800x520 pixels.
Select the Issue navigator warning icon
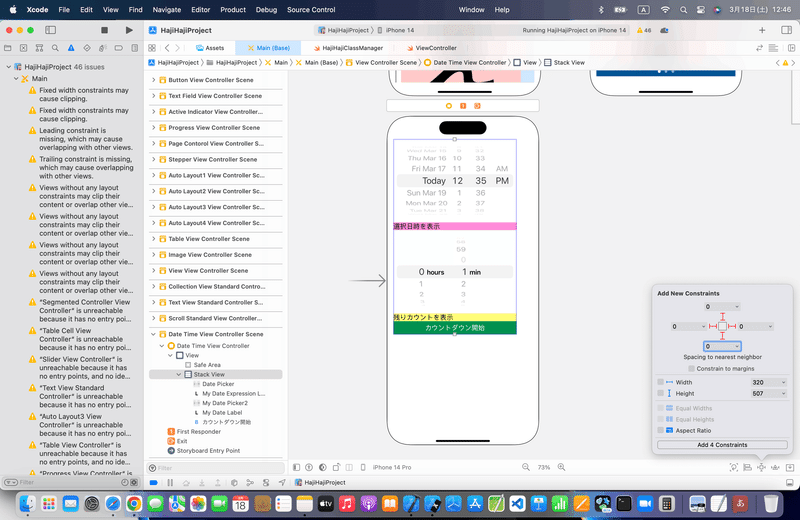point(71,48)
